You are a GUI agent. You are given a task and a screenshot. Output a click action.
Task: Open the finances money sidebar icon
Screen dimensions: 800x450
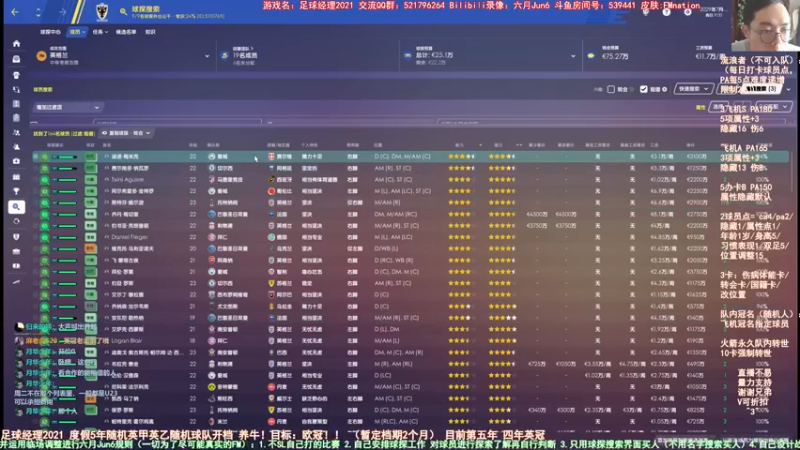click(x=16, y=266)
